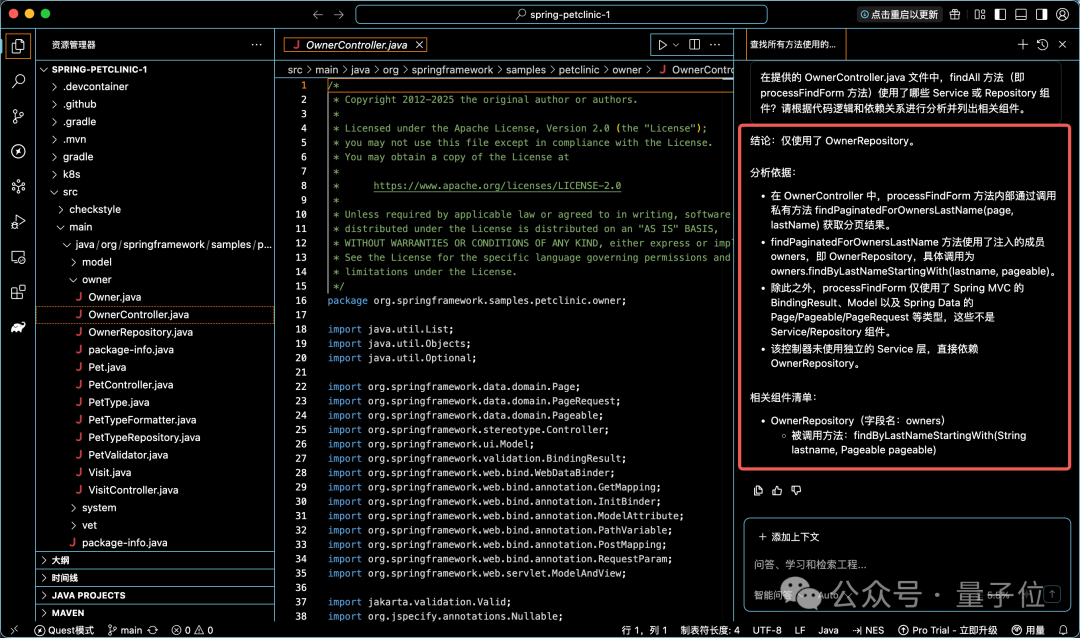Thumbs down the AI response

[x=794, y=491]
